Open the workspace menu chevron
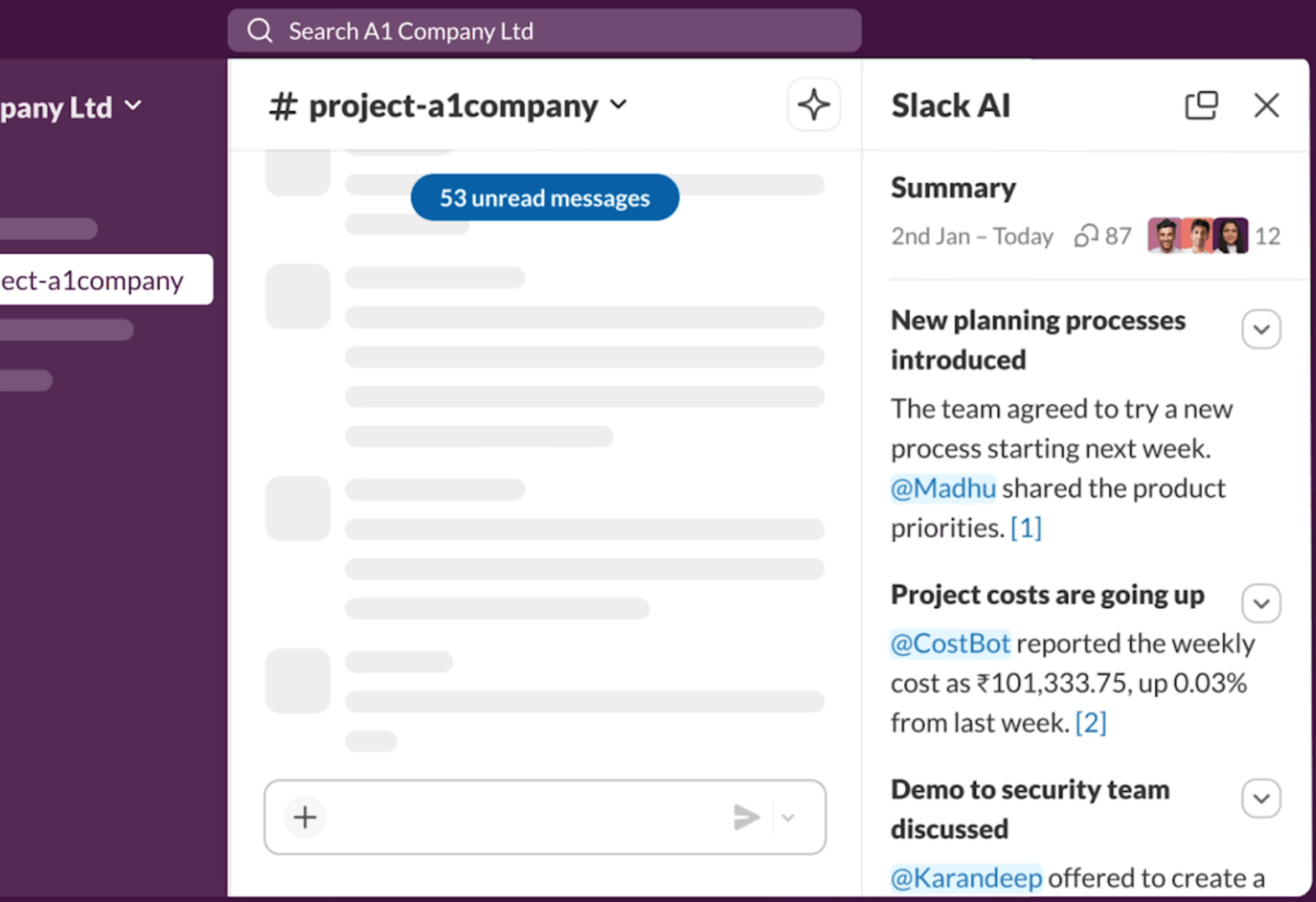The height and width of the screenshot is (902, 1316). coord(132,106)
